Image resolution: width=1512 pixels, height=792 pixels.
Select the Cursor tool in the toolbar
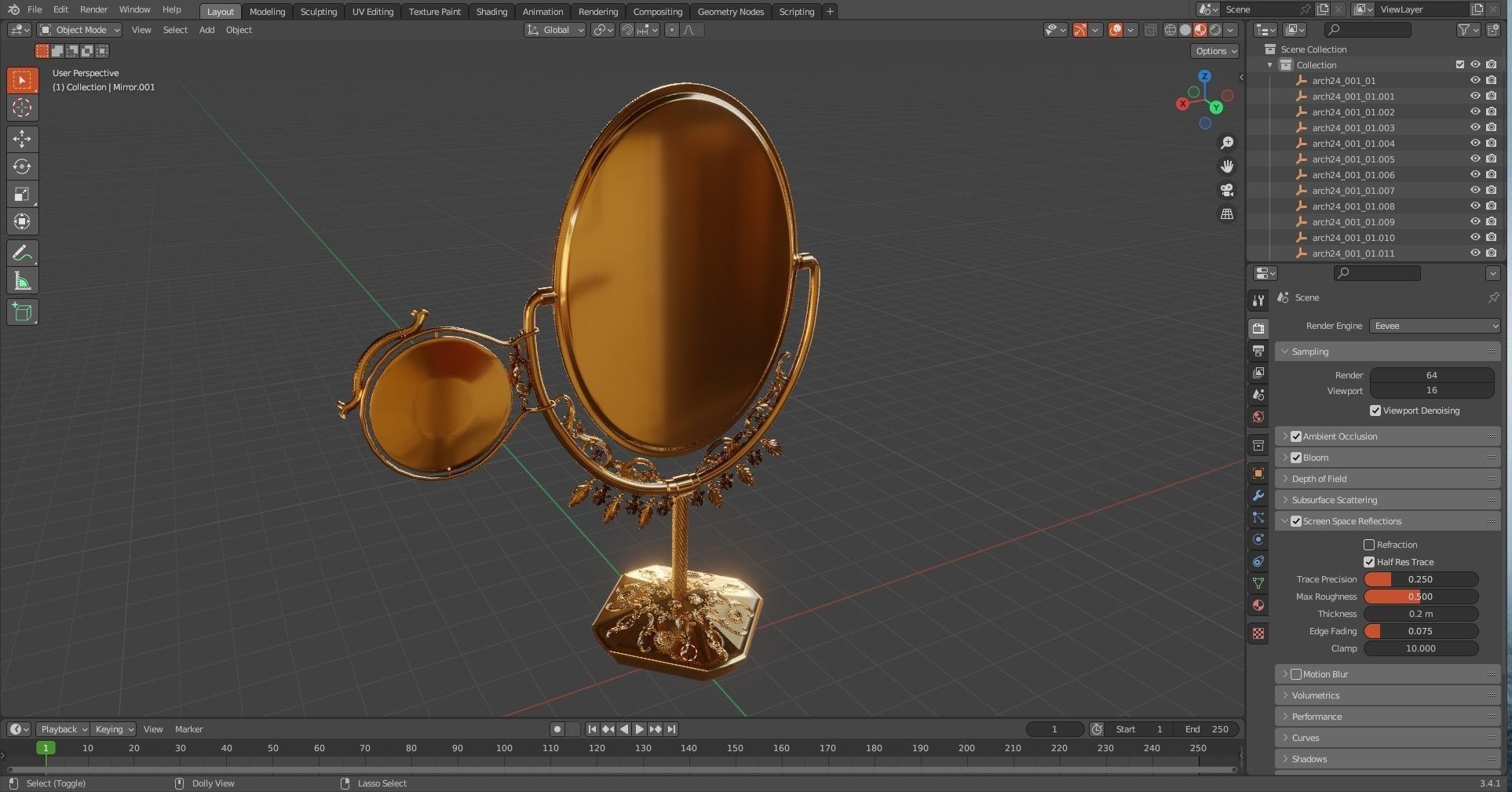pos(22,108)
